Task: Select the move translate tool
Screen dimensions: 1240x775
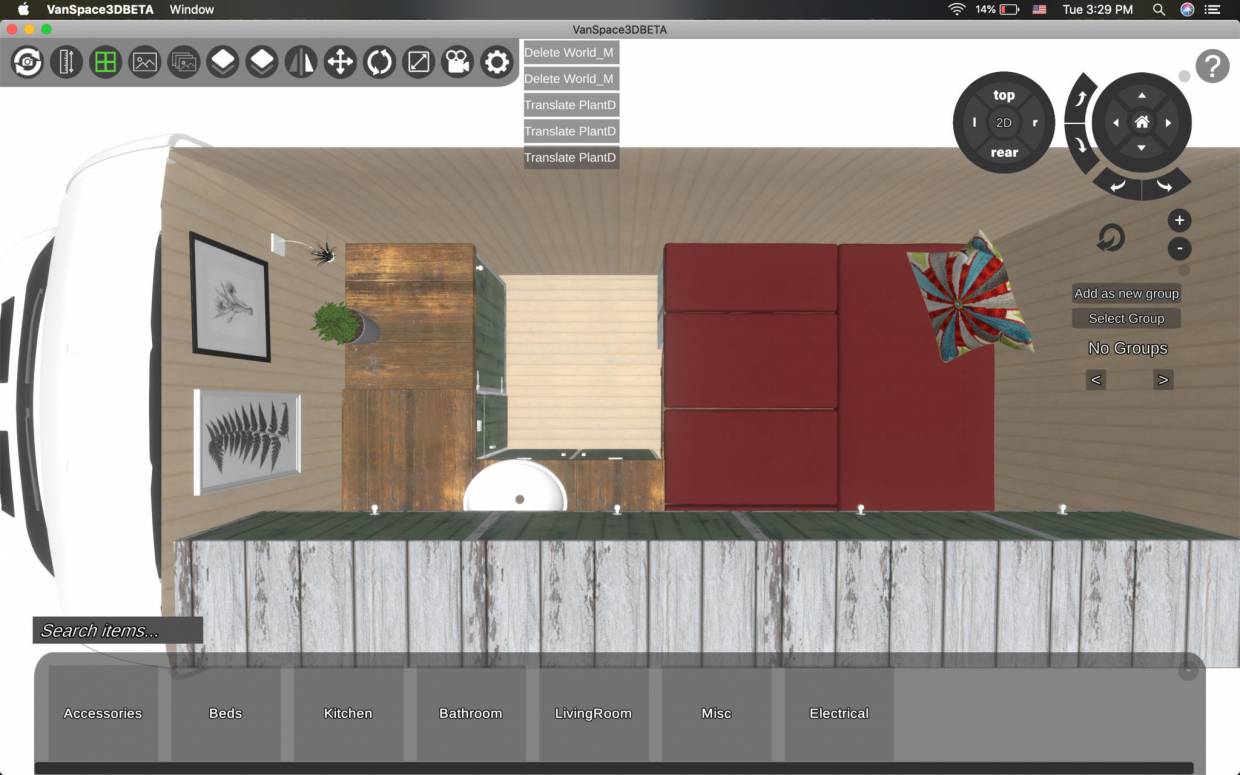Action: coord(340,61)
